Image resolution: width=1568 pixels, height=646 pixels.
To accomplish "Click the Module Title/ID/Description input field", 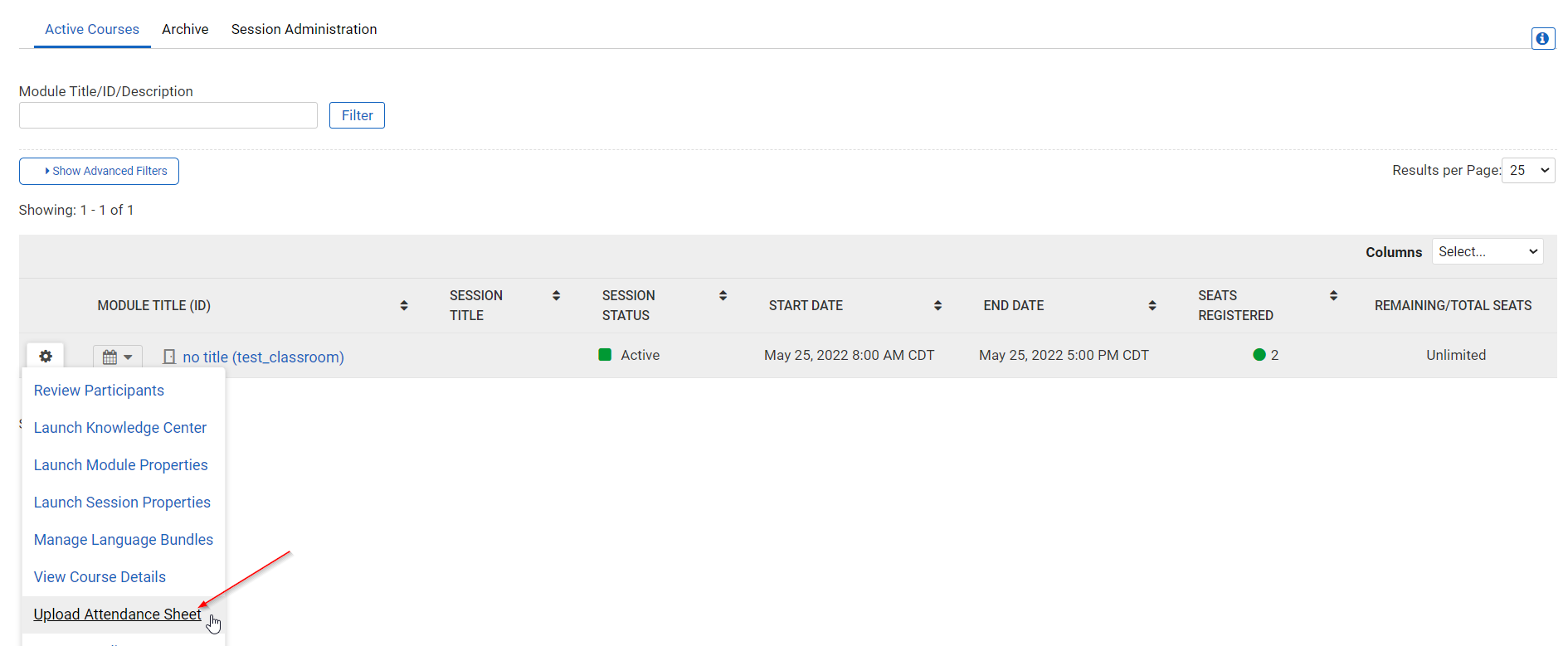I will pos(168,115).
